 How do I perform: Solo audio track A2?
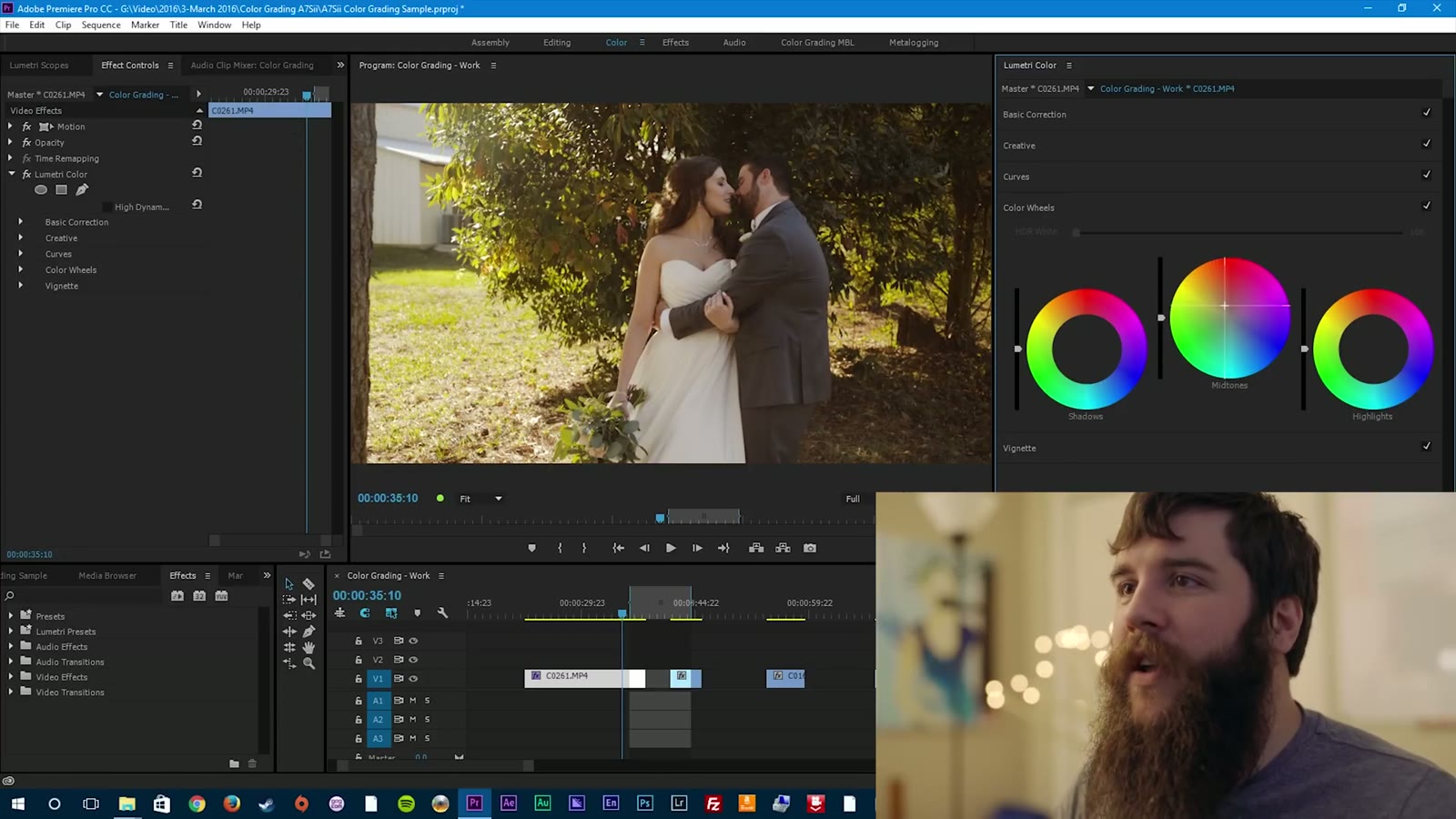[427, 720]
